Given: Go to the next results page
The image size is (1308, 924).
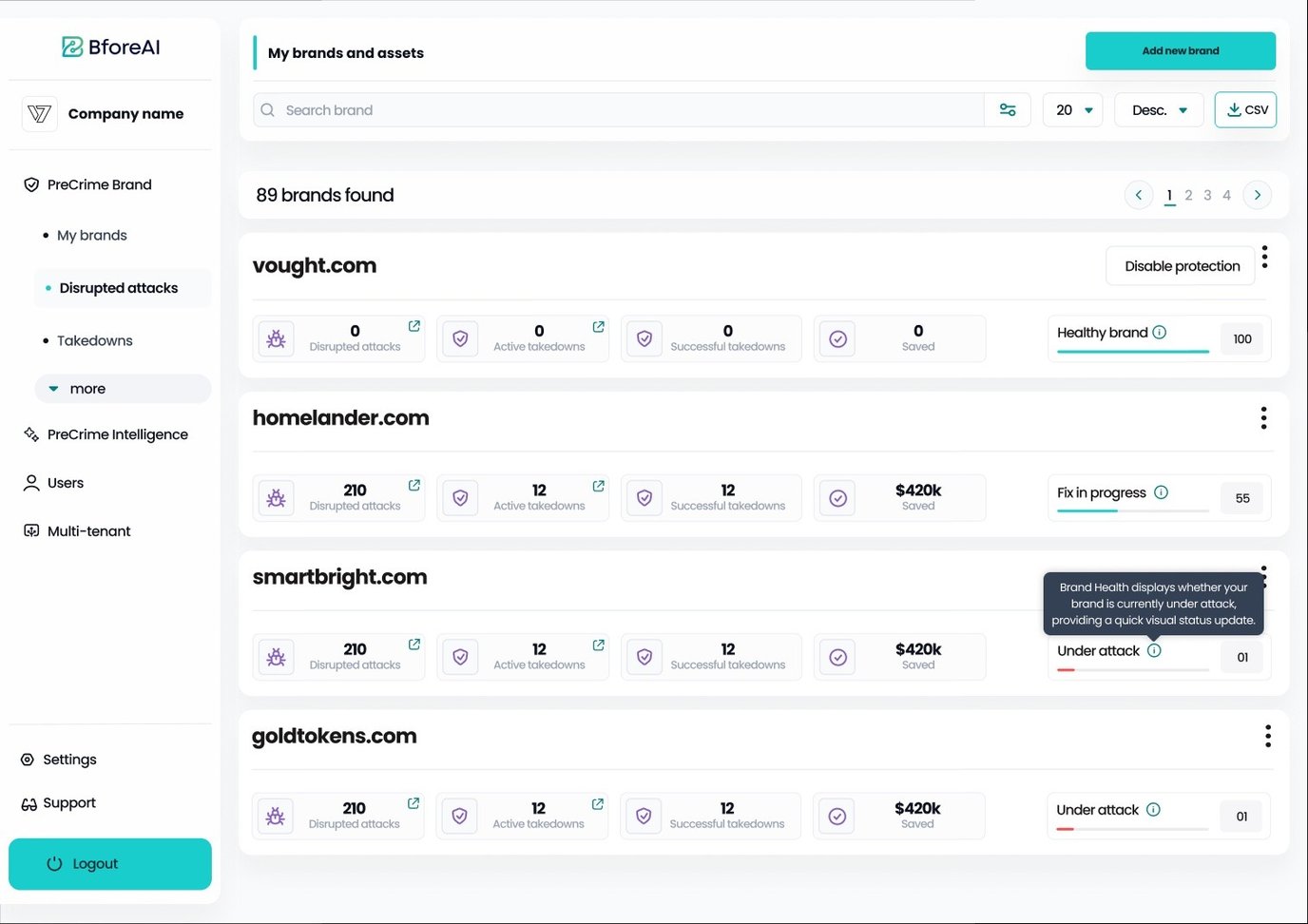Looking at the screenshot, I should tap(1258, 195).
